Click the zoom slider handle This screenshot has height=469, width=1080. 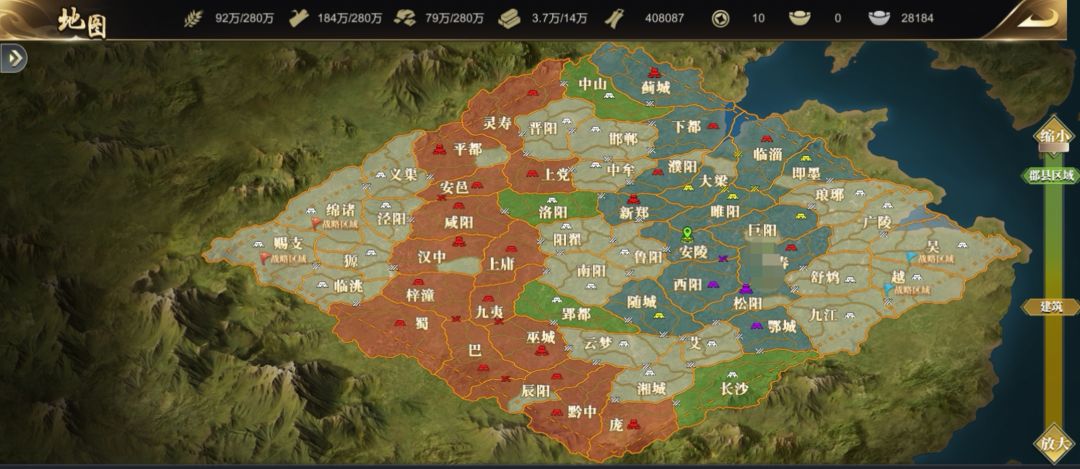(1054, 147)
